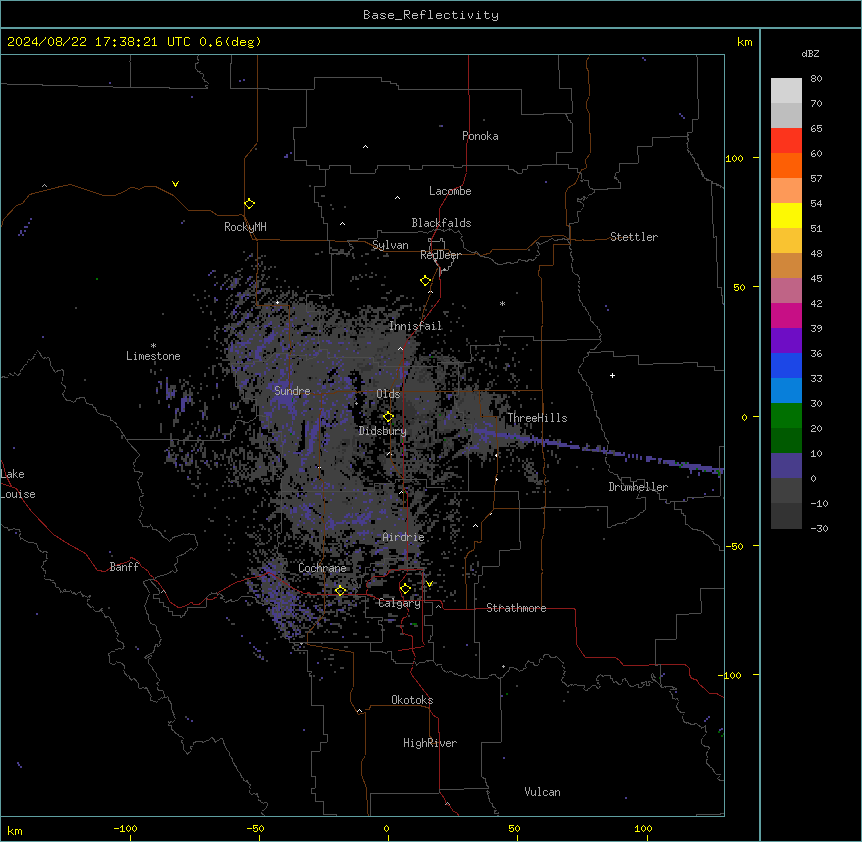The image size is (862, 842).
Task: Click the Vulcan label
Action: [542, 792]
